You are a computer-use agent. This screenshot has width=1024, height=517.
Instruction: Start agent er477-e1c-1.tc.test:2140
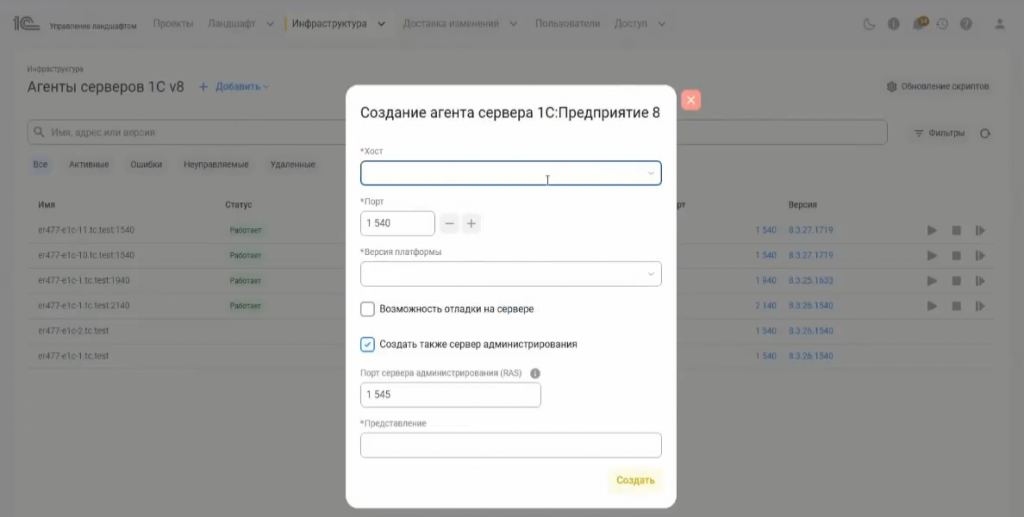click(x=932, y=306)
